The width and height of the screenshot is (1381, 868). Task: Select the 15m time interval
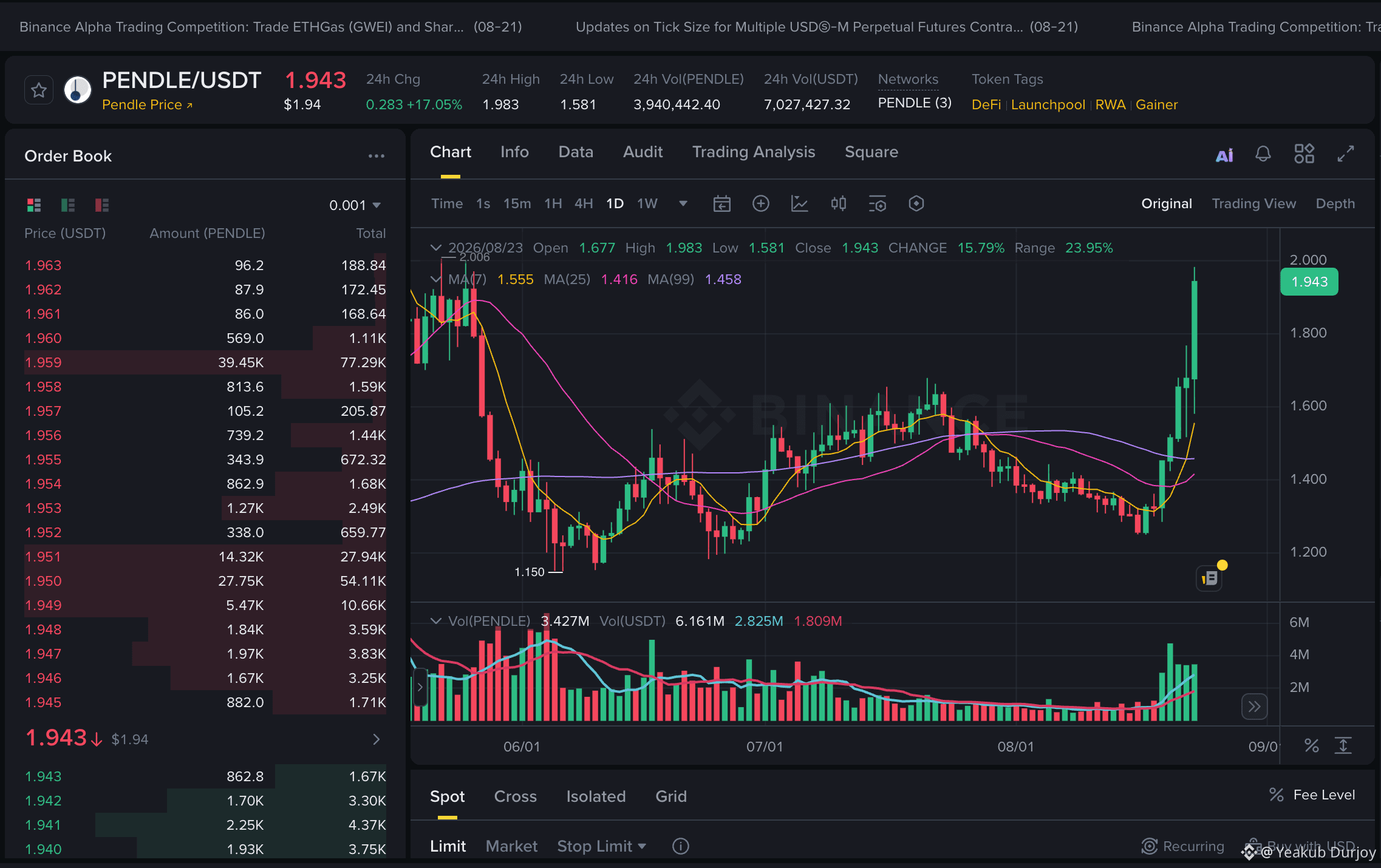click(x=517, y=203)
